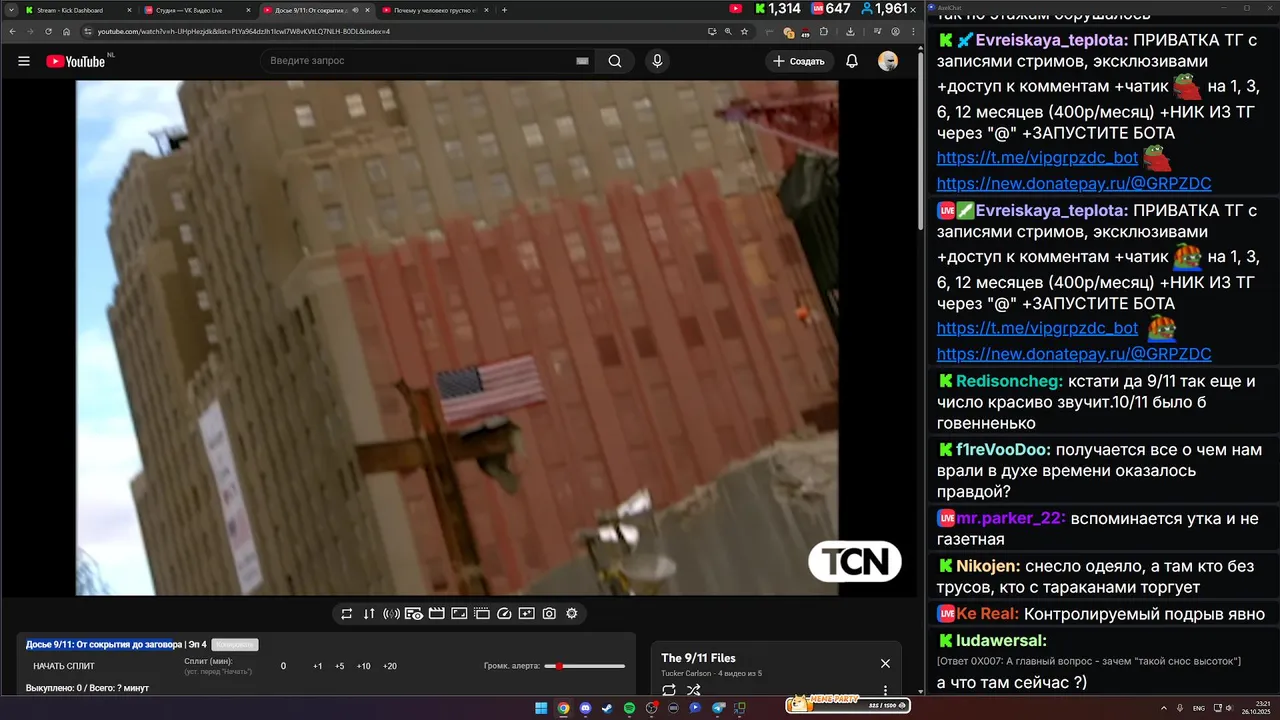Add +10 minutes to the split
This screenshot has height=720, width=1280.
pyautogui.click(x=364, y=666)
